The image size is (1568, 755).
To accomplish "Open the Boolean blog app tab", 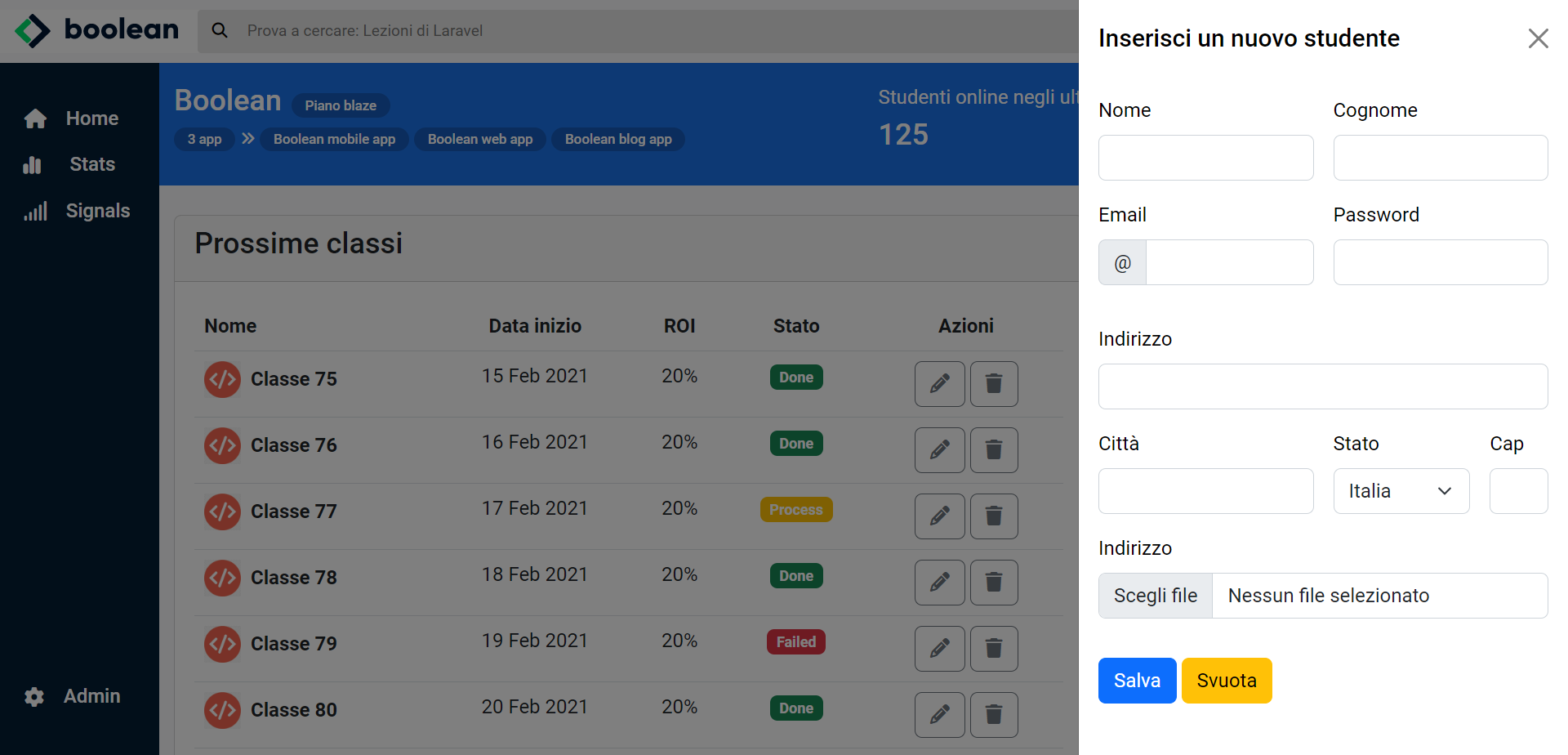I will (x=617, y=139).
